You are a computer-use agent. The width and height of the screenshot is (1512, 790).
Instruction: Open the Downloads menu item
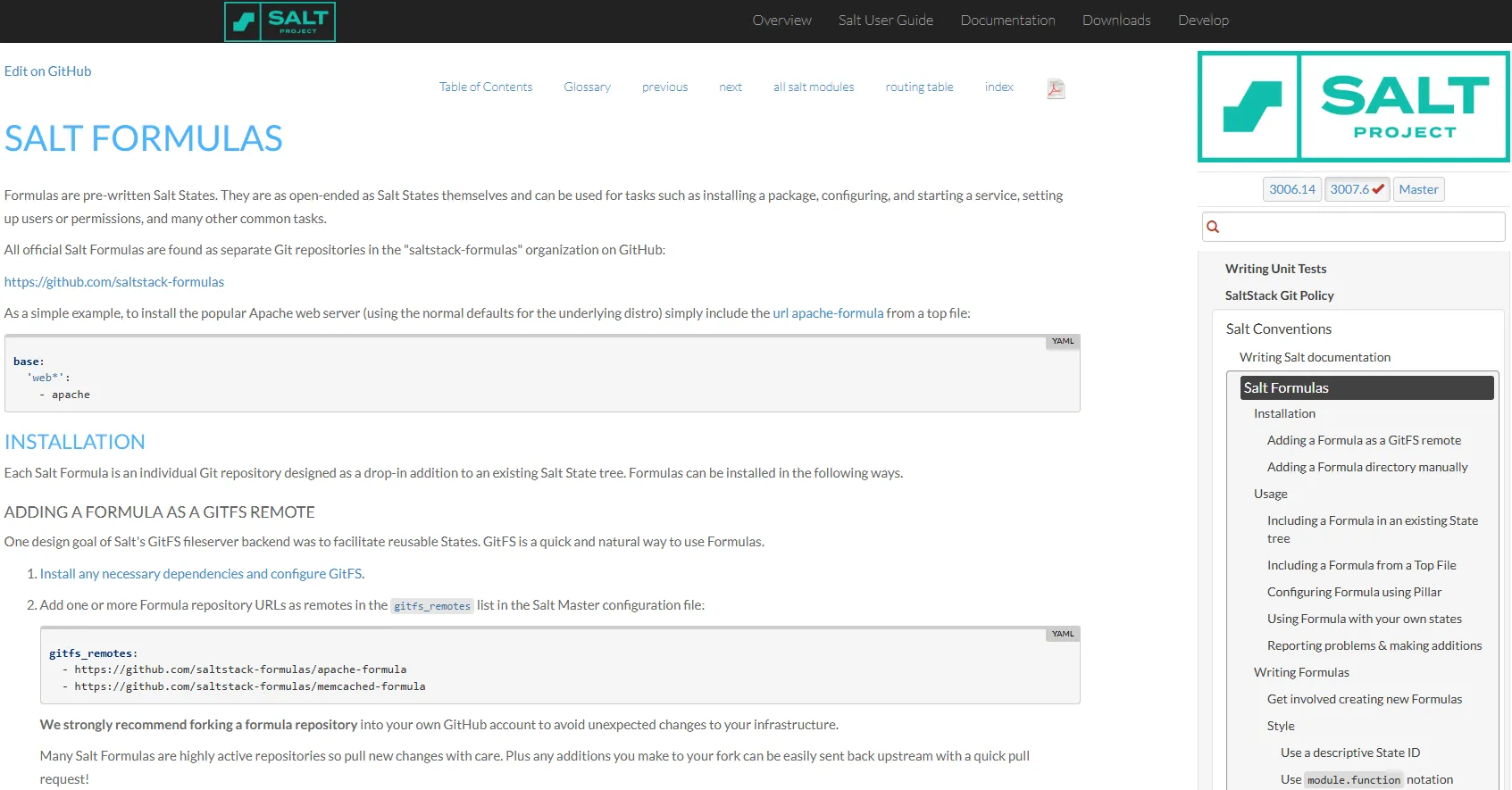1116,21
